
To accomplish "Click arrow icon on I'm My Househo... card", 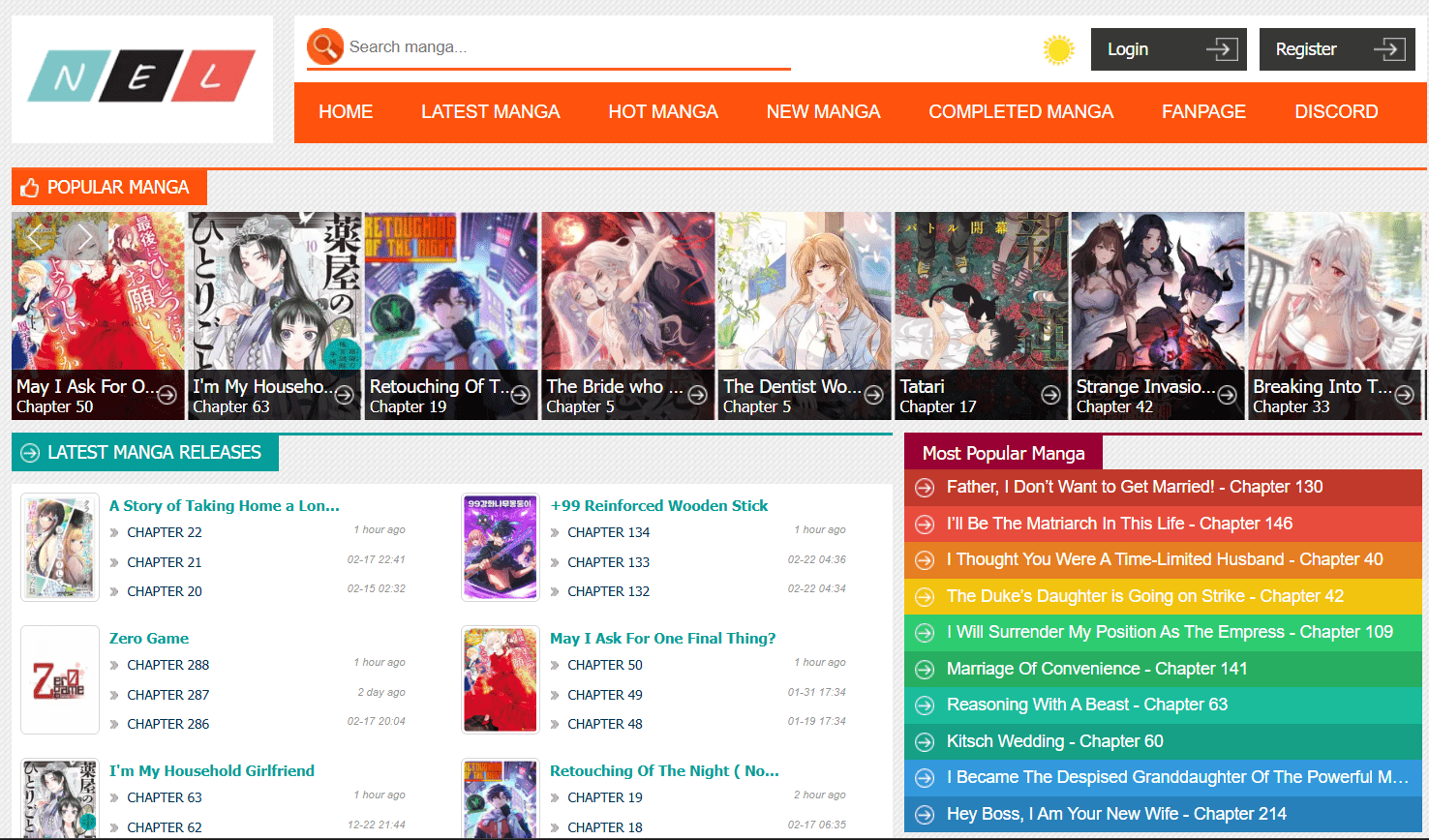I will tap(344, 395).
